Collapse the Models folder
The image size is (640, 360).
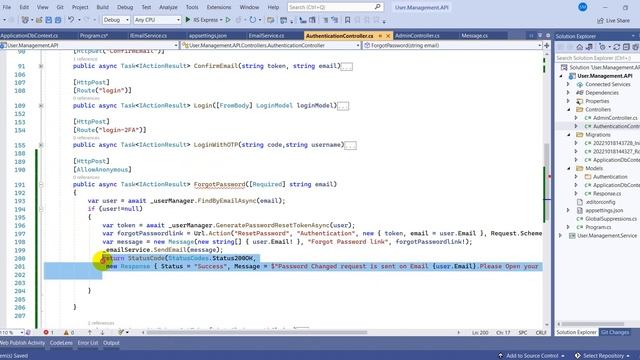[x=569, y=168]
